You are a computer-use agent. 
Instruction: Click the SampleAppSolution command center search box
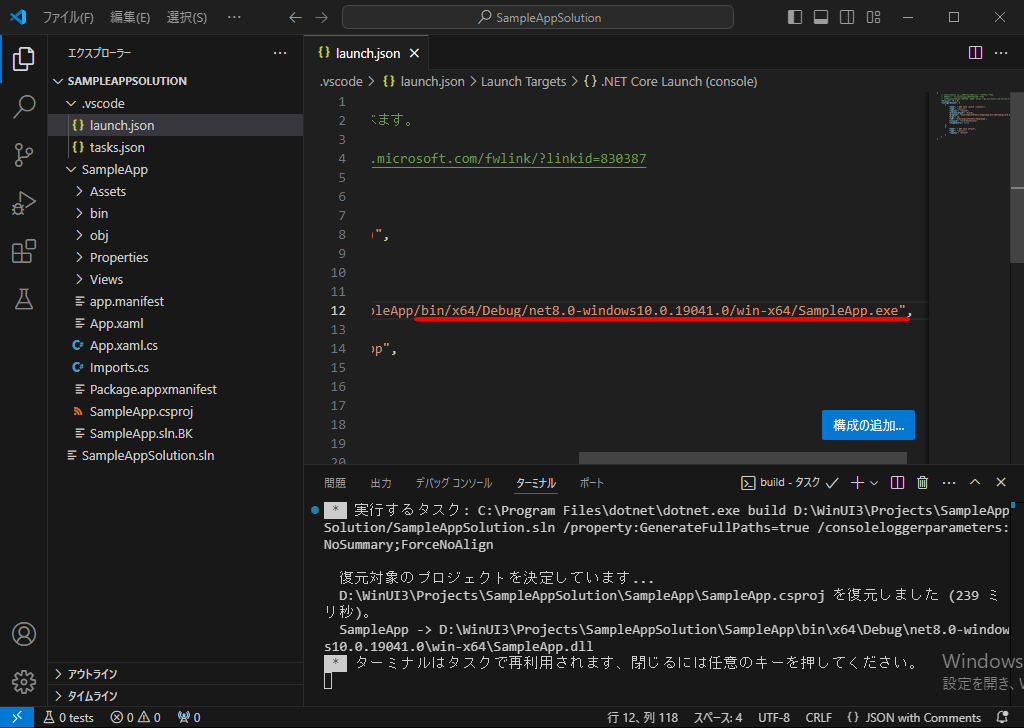(537, 18)
